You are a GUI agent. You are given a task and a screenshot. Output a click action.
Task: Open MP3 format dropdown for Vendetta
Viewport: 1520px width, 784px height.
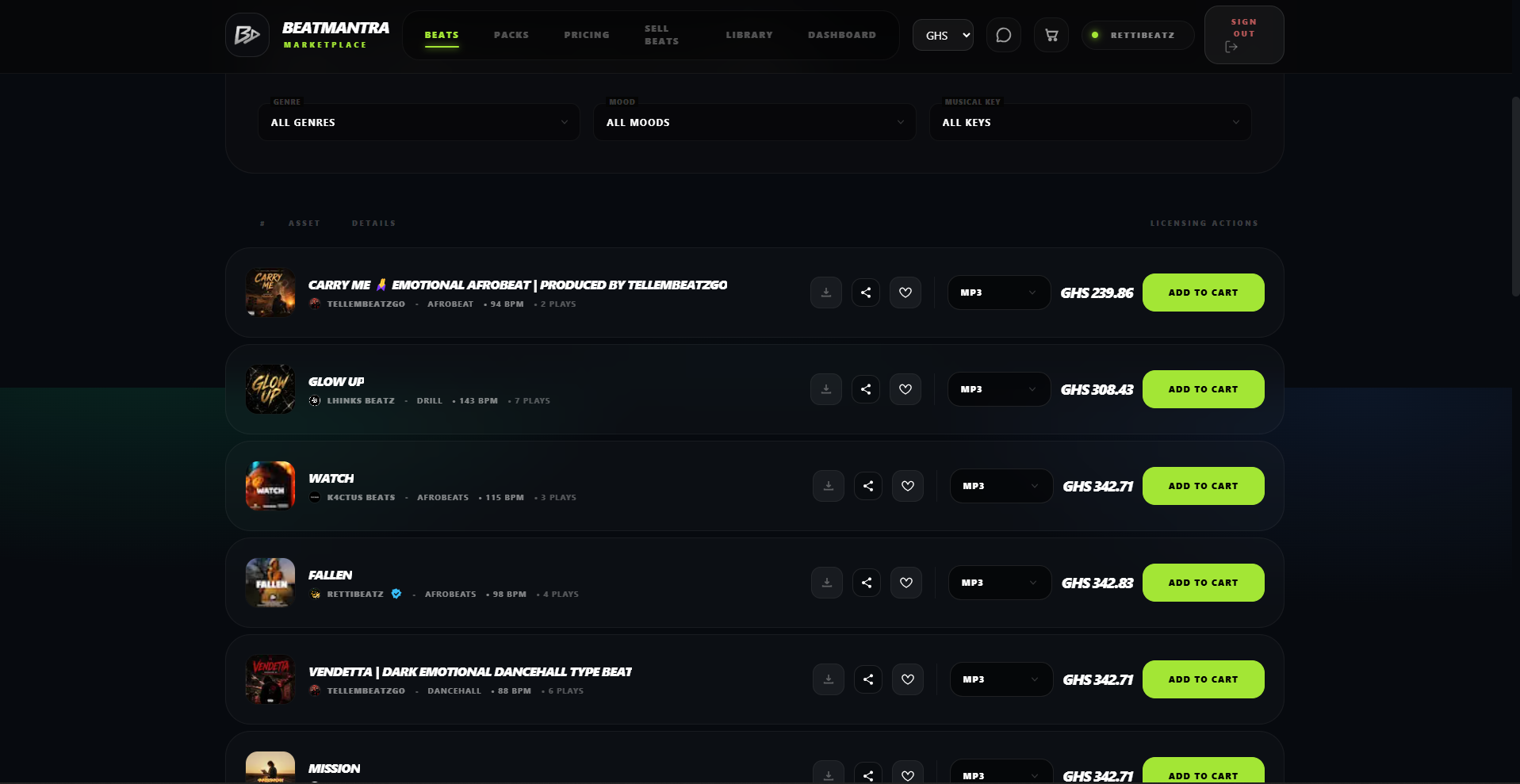click(x=1001, y=679)
